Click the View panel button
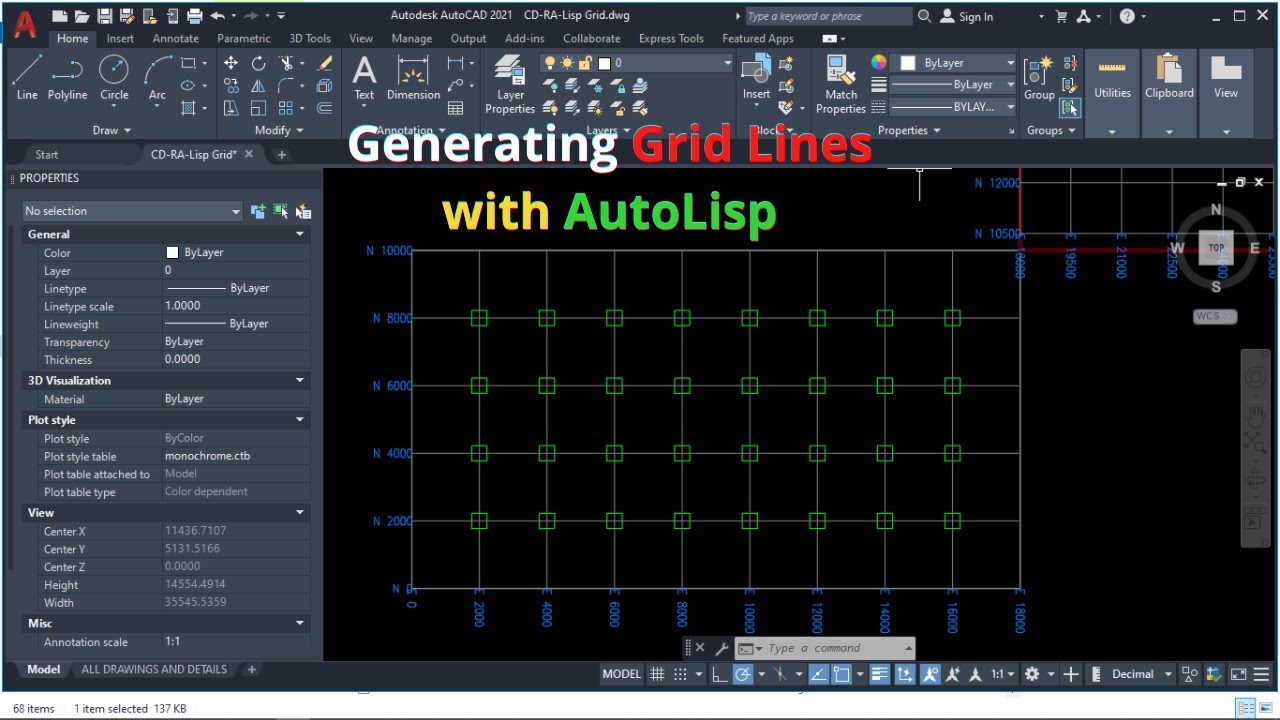 (1226, 92)
